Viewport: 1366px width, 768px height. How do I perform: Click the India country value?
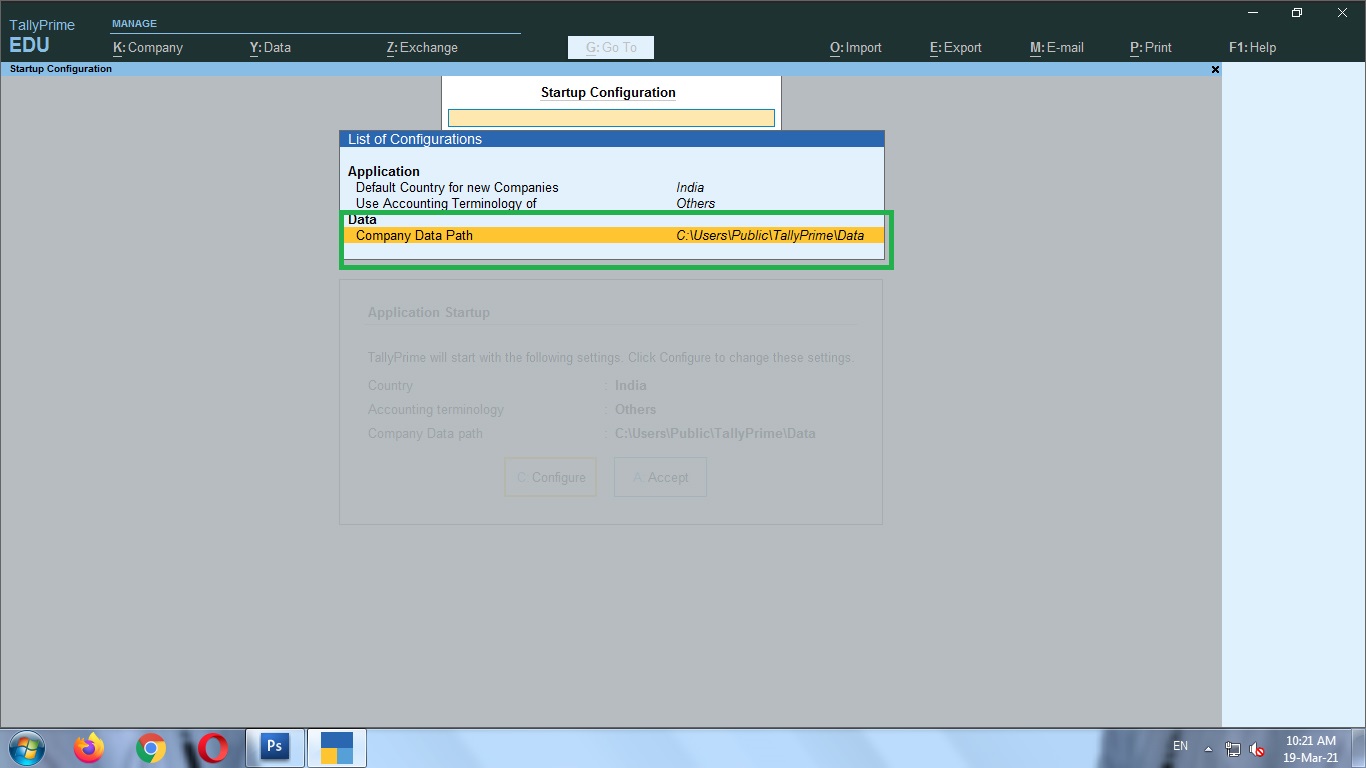tap(690, 187)
